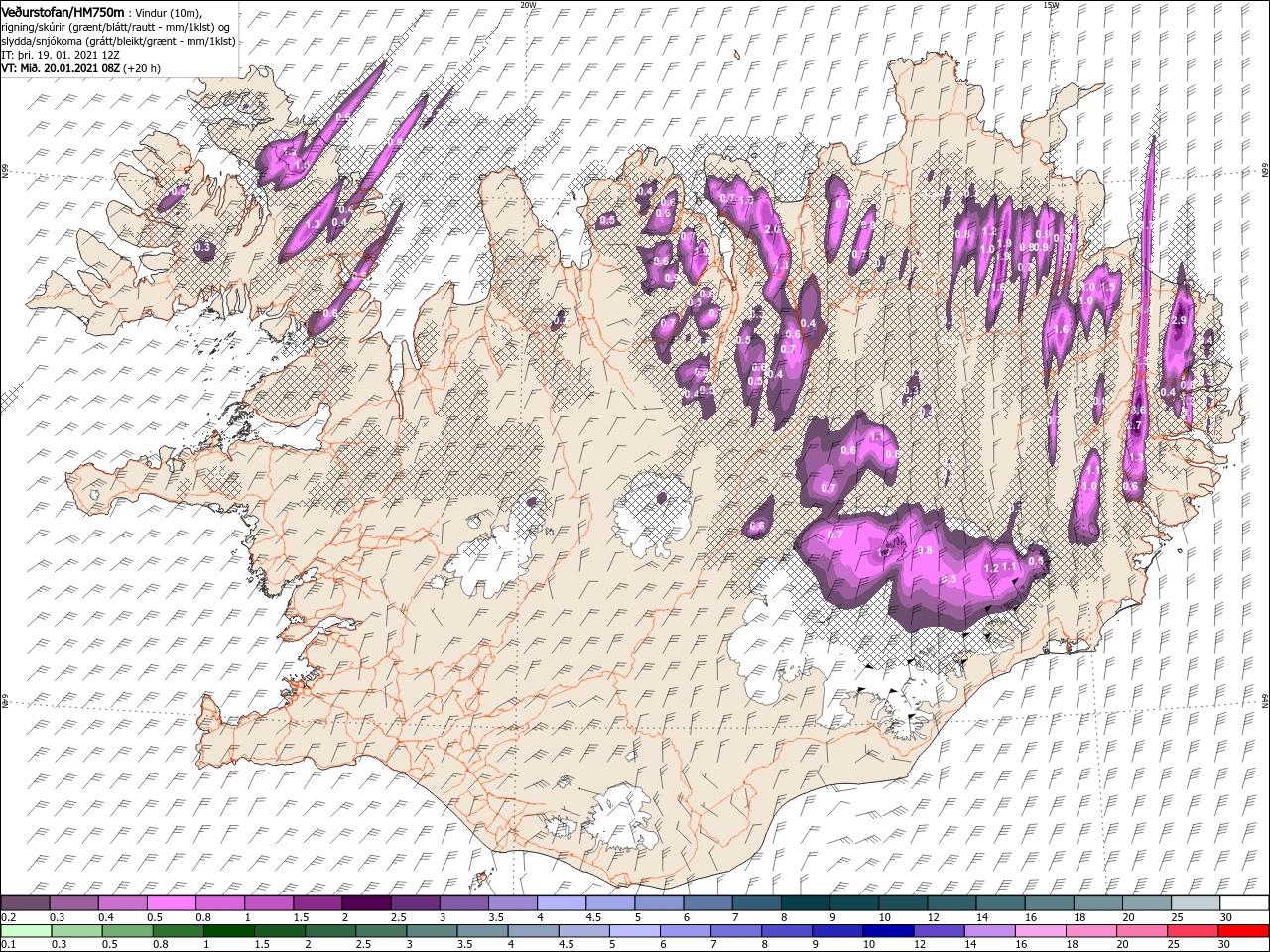The width and height of the screenshot is (1270, 952).
Task: Click the dark mauve 0.2 swatch in the upper legend row
Action: pos(25,903)
